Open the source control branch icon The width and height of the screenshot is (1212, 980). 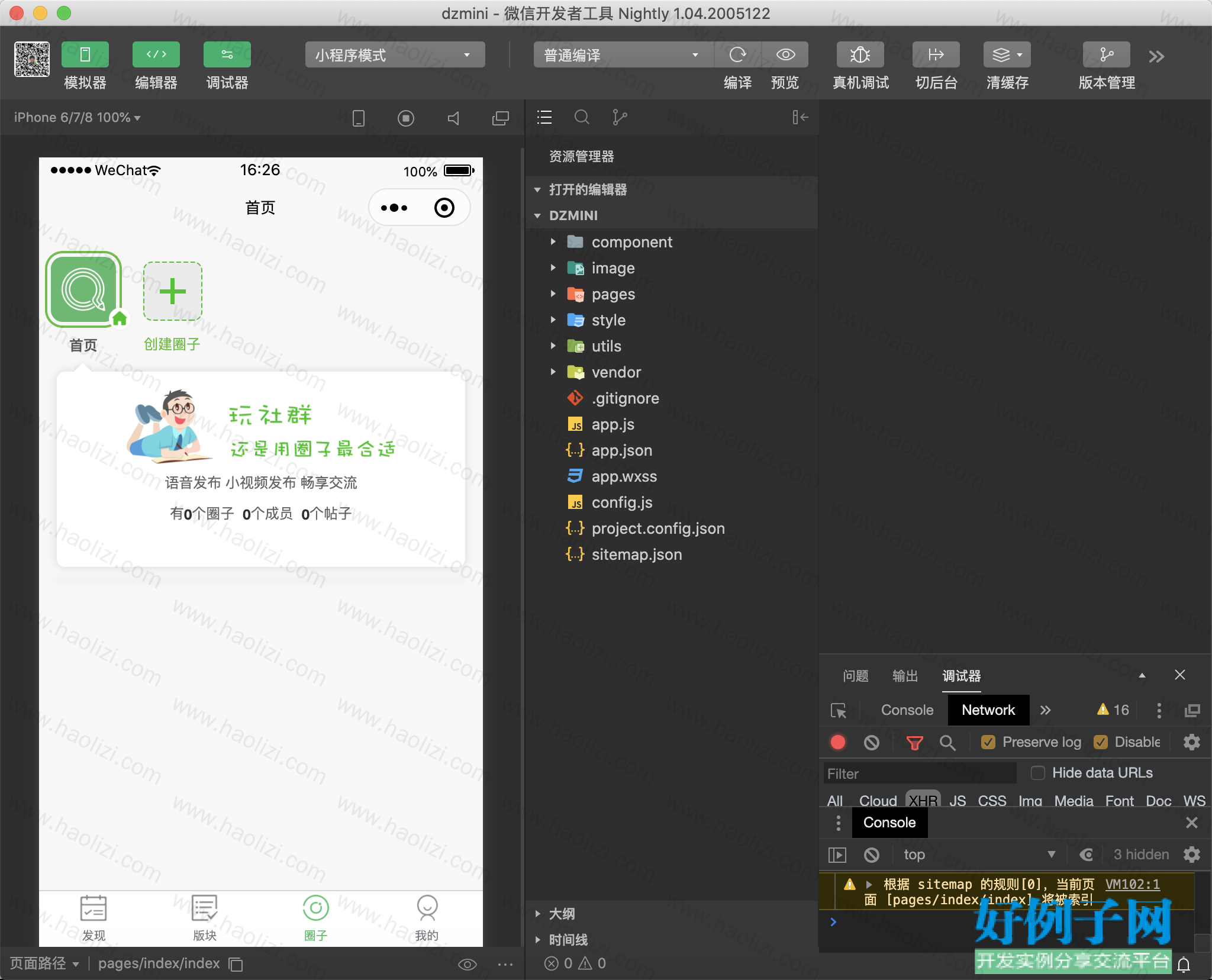(620, 117)
